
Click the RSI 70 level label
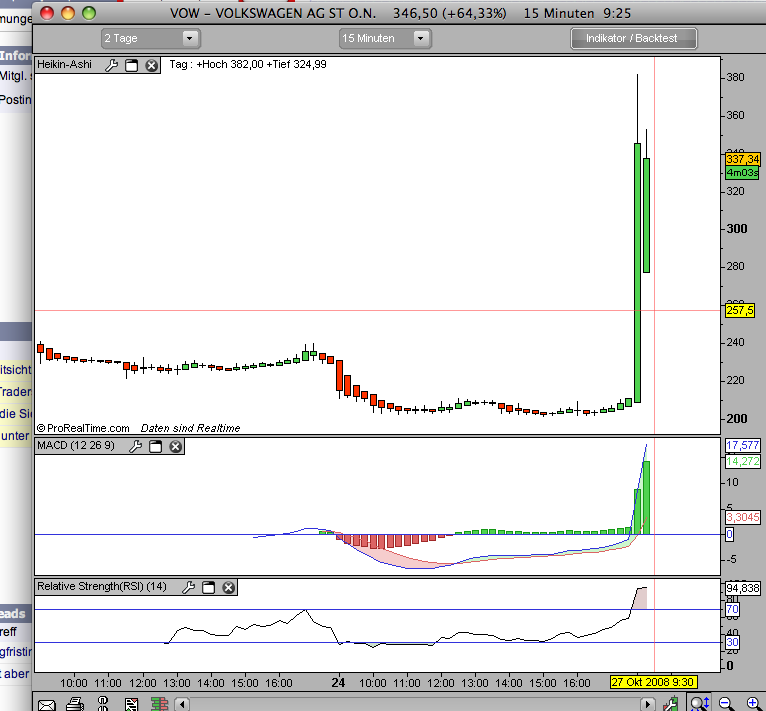pos(732,609)
